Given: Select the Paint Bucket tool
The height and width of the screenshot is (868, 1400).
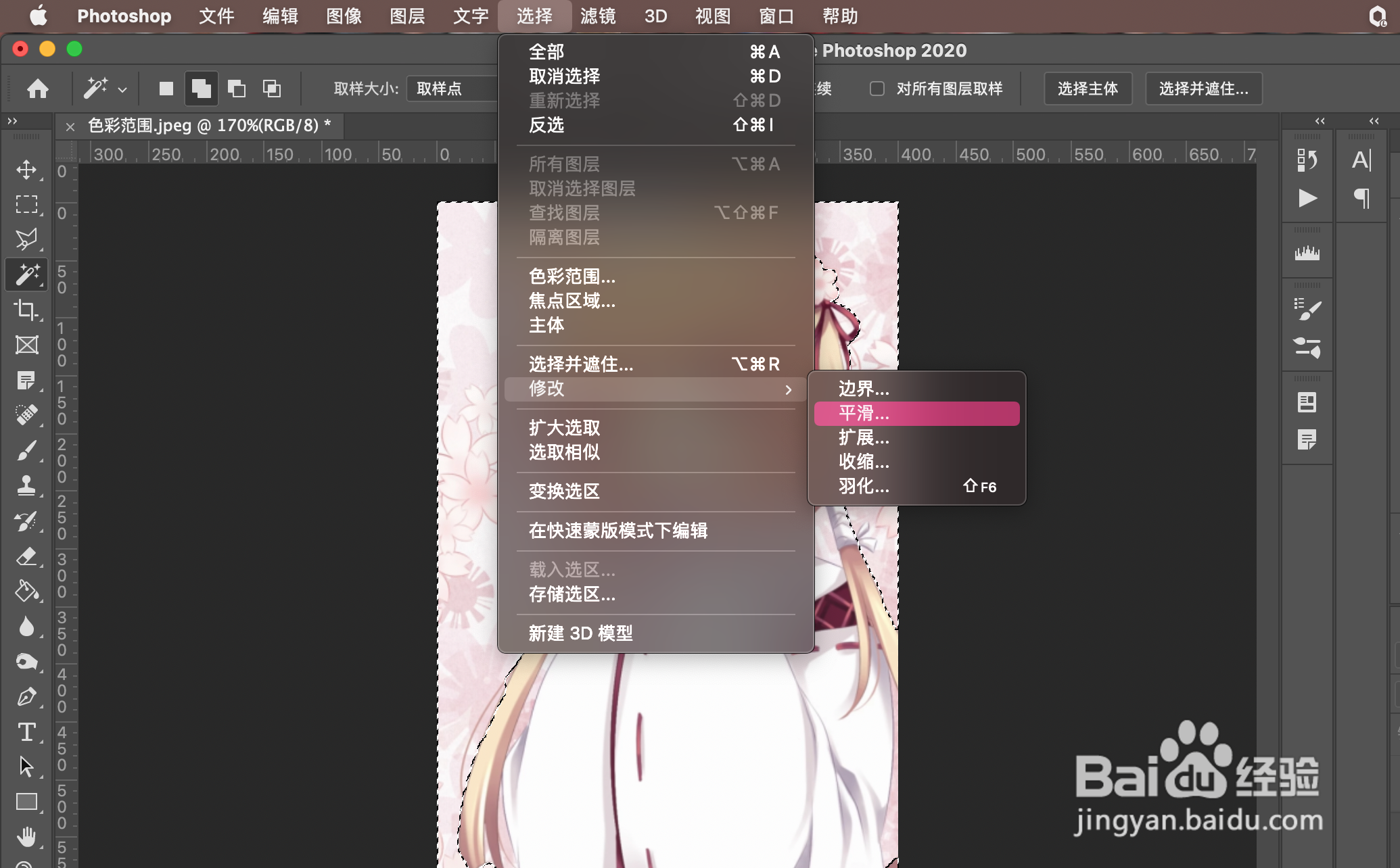Looking at the screenshot, I should [x=26, y=591].
